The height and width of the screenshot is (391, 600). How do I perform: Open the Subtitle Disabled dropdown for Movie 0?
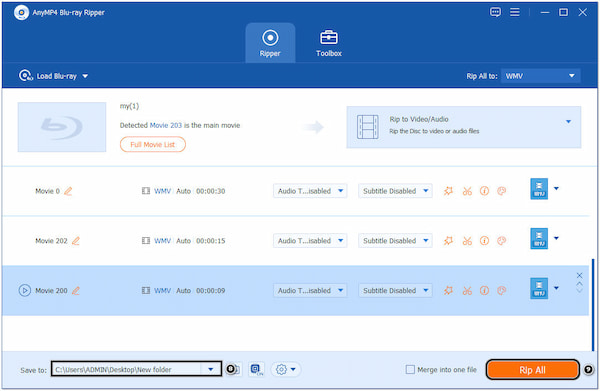point(395,191)
